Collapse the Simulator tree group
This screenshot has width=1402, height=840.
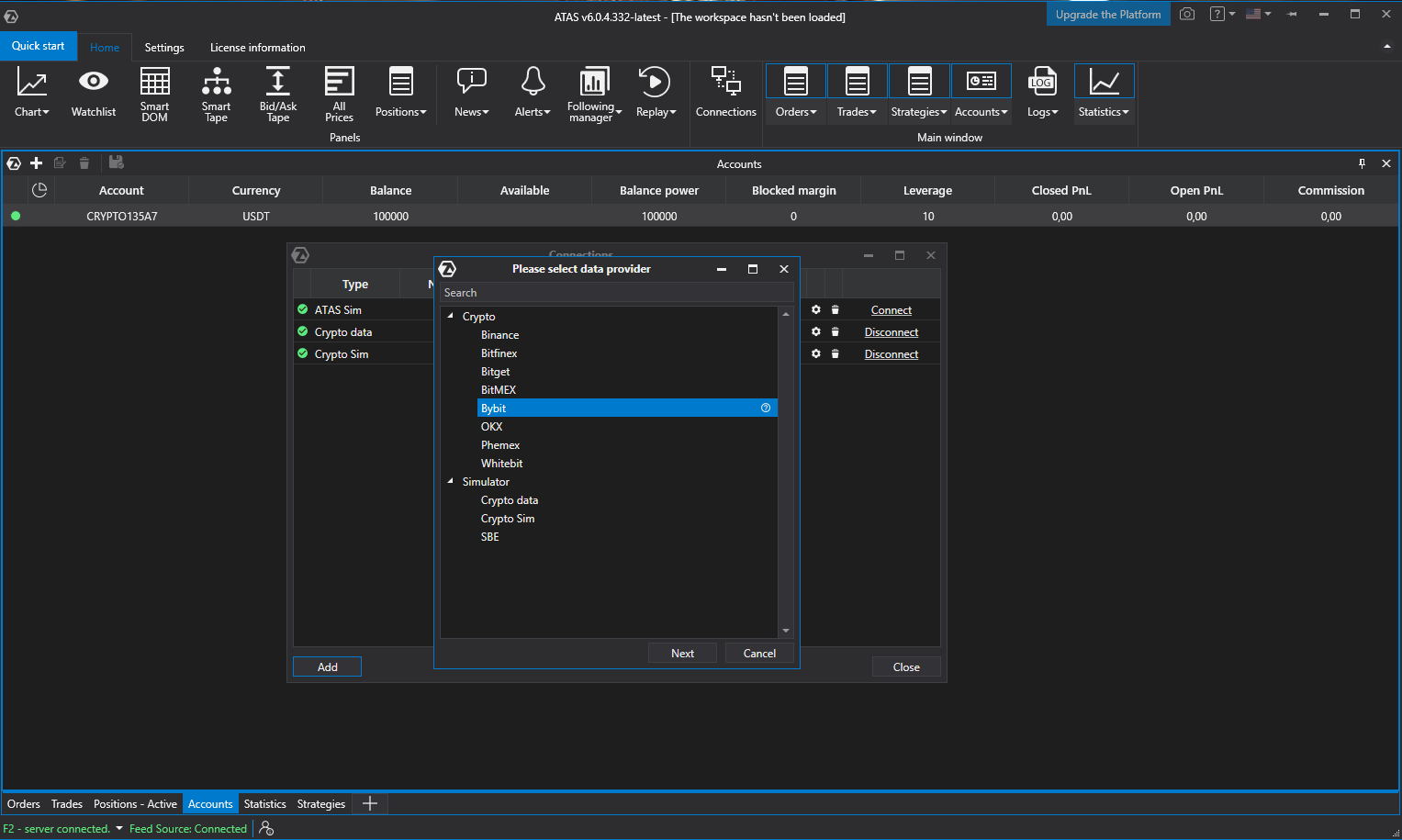(450, 481)
